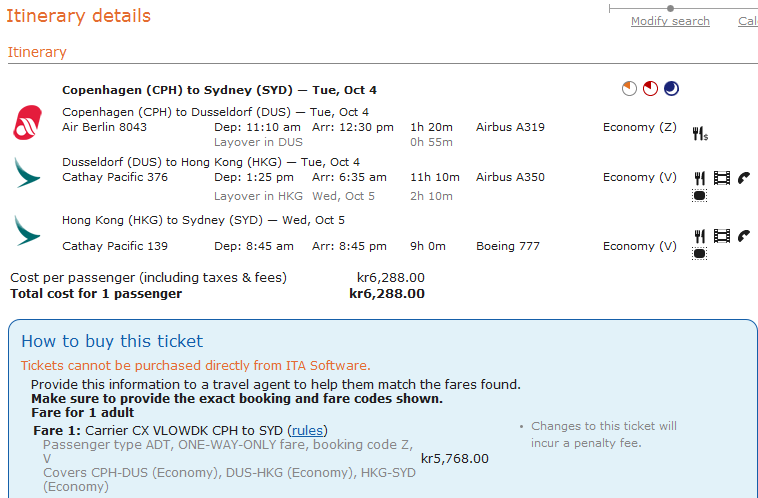Click the red pie-clock icon in trip header
The height and width of the screenshot is (498, 758).
click(650, 89)
